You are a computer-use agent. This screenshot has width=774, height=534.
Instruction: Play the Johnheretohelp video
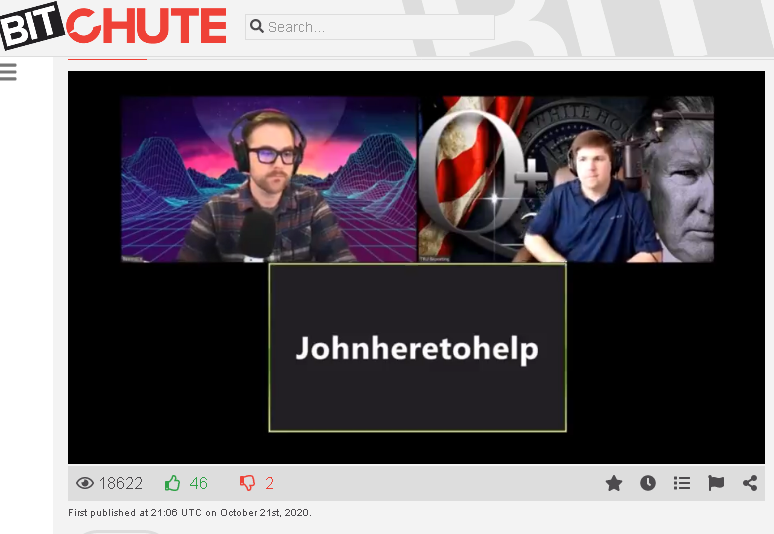click(x=416, y=267)
